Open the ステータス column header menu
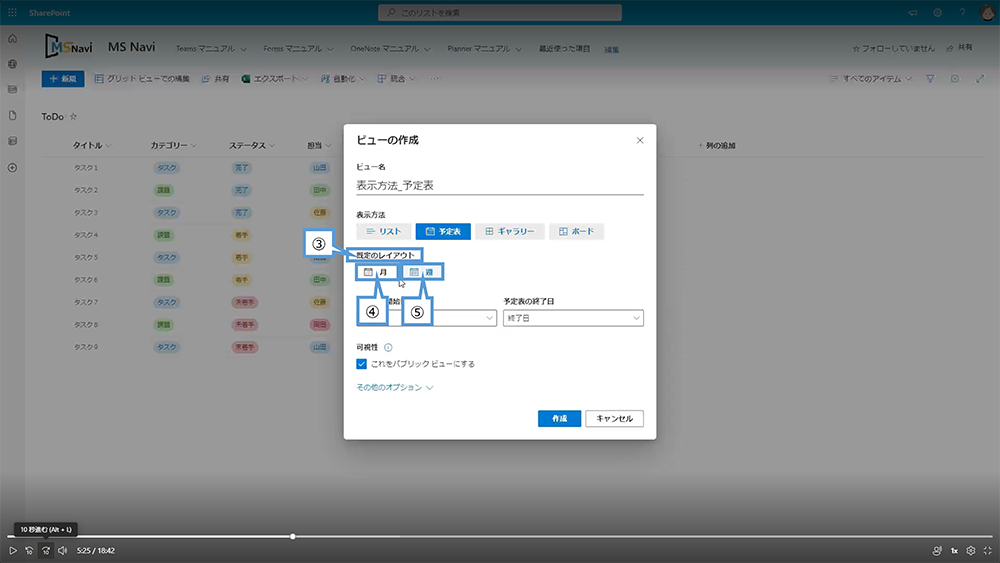 252,145
